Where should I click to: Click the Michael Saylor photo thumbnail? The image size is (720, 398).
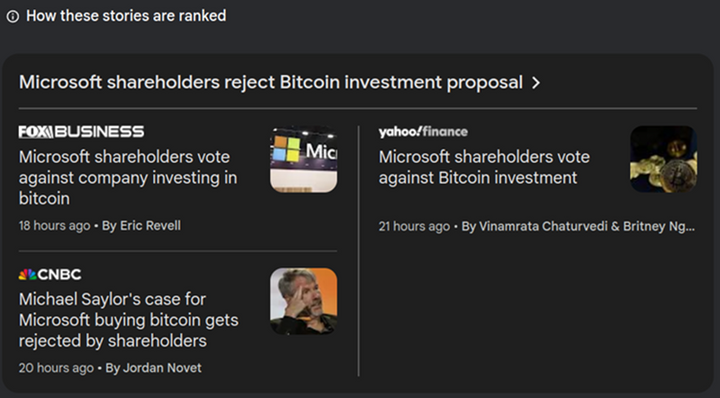pyautogui.click(x=304, y=302)
